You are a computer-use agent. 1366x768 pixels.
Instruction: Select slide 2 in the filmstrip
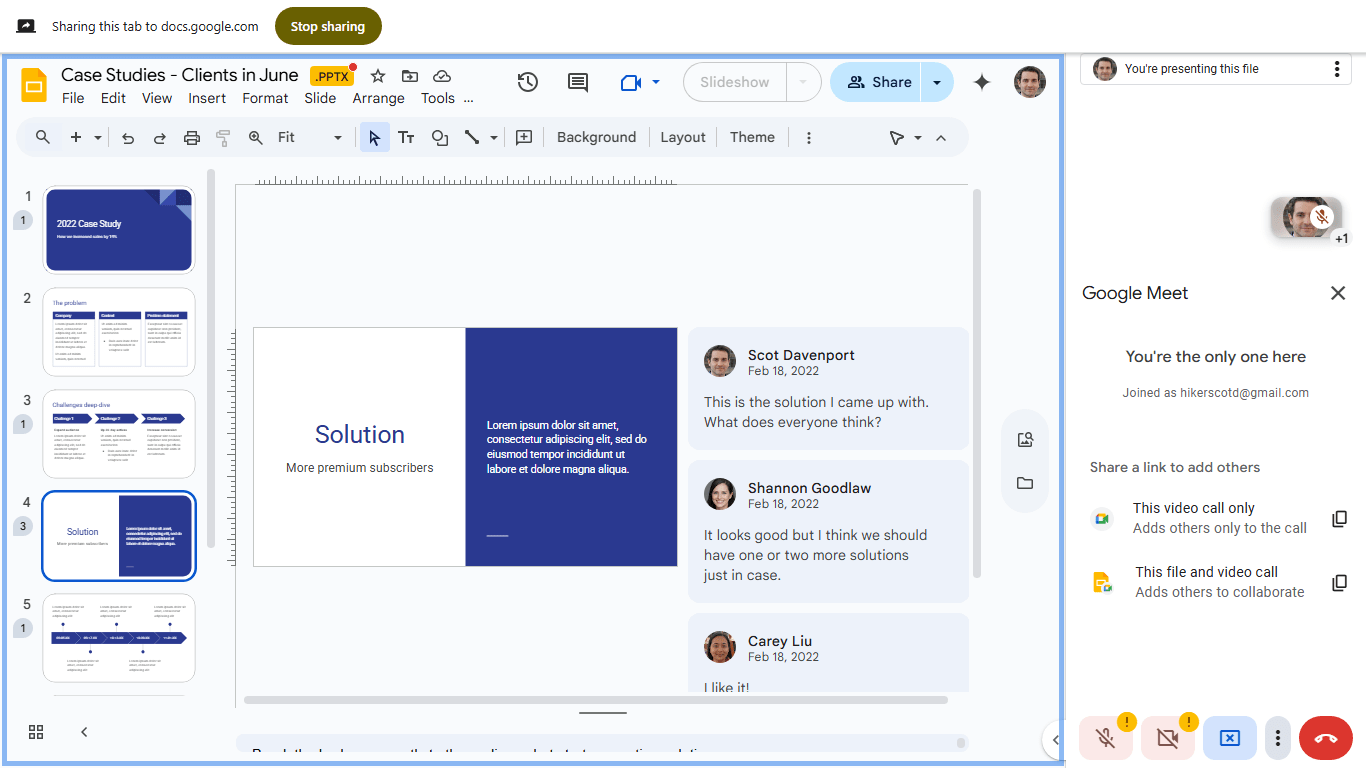point(118,332)
